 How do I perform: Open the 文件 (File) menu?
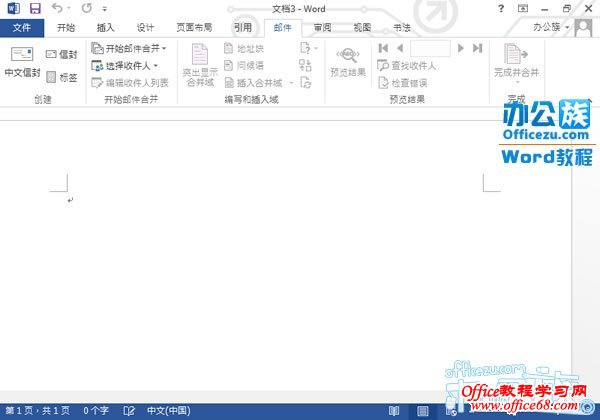(22, 28)
